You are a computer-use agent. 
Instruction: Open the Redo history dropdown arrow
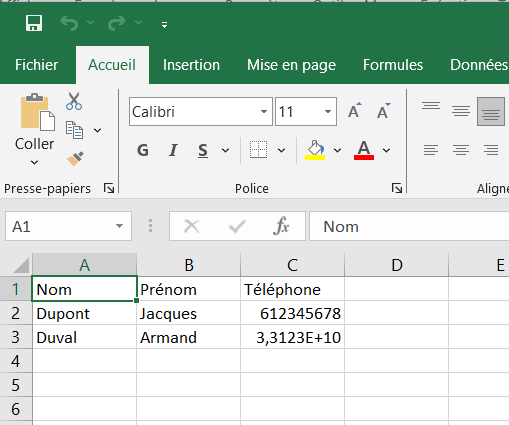tap(138, 23)
